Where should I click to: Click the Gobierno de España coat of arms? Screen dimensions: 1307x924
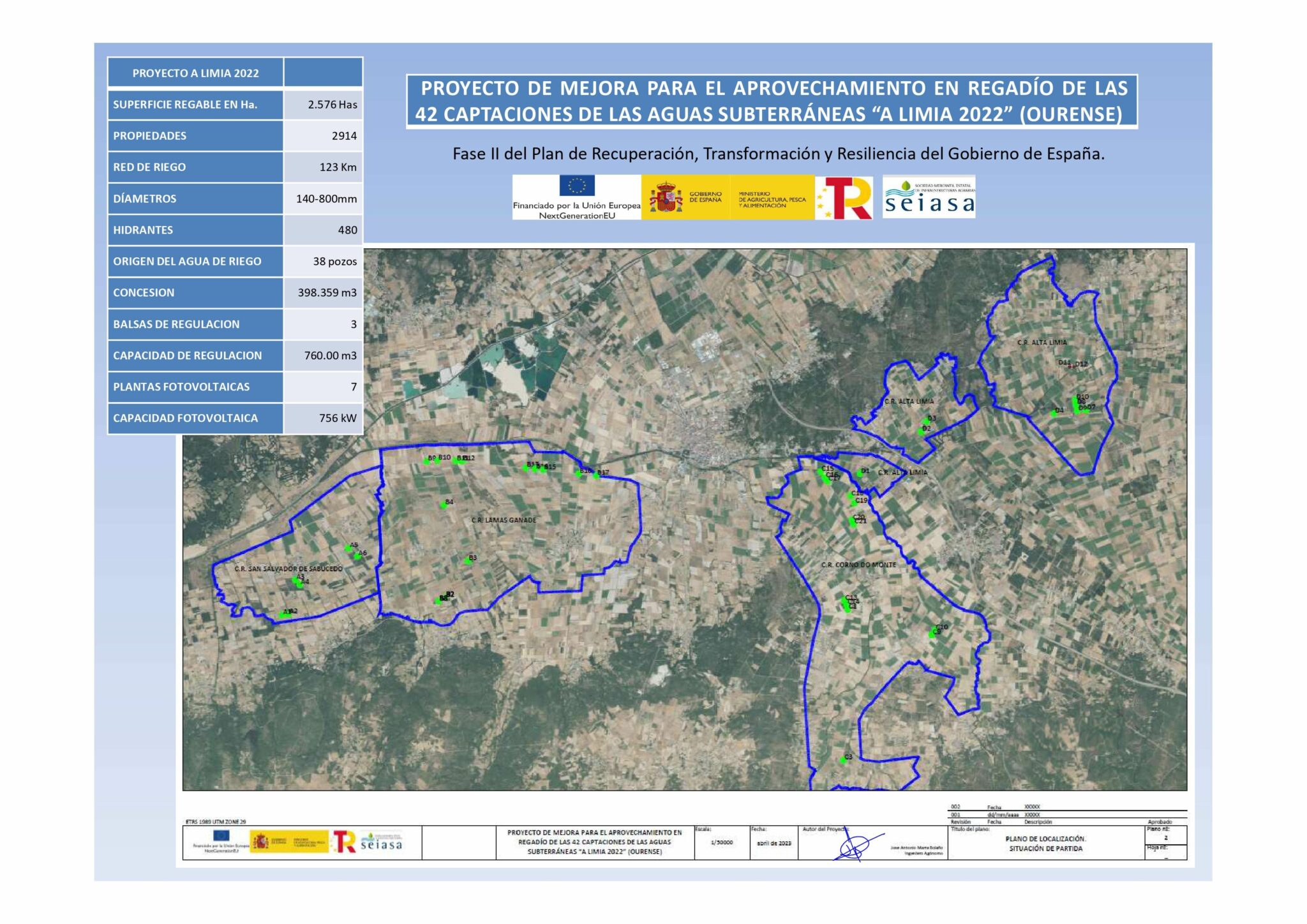(666, 198)
